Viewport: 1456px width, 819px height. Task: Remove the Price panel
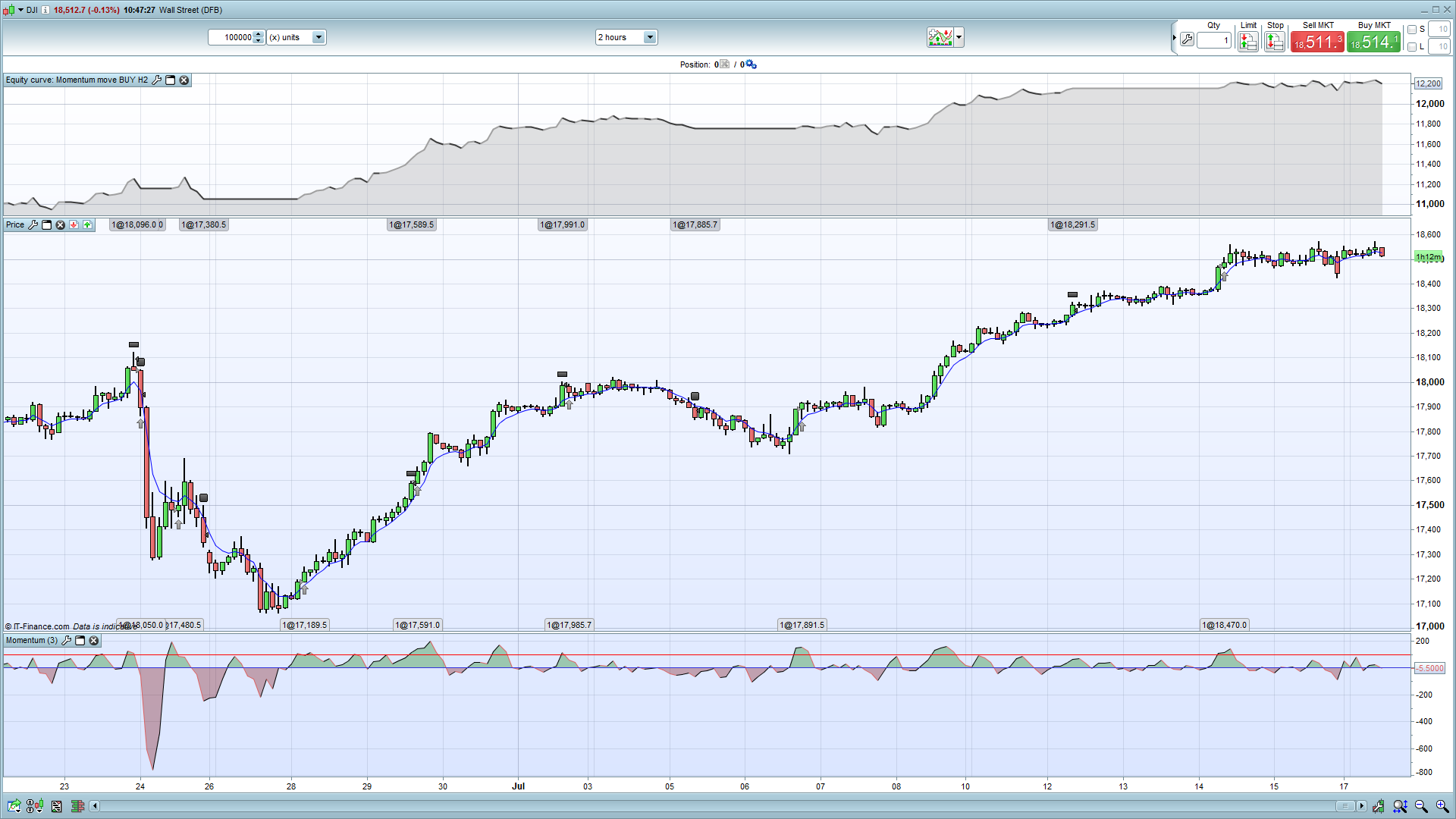pyautogui.click(x=60, y=224)
